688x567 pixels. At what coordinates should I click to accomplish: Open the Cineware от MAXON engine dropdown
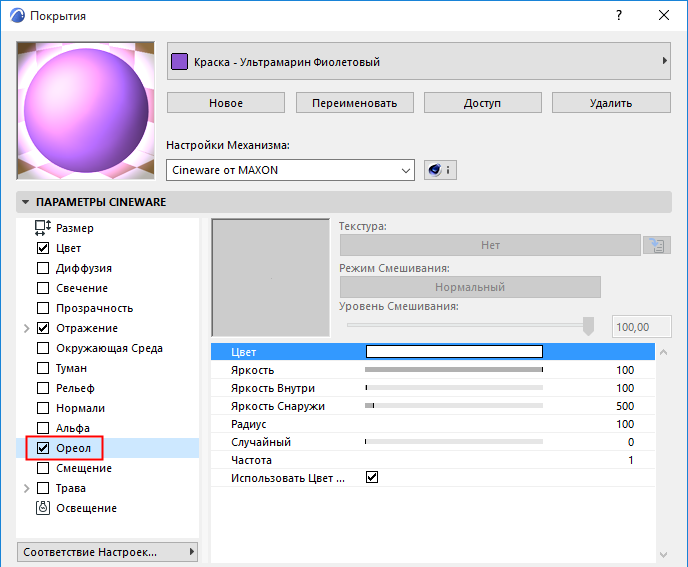[290, 170]
